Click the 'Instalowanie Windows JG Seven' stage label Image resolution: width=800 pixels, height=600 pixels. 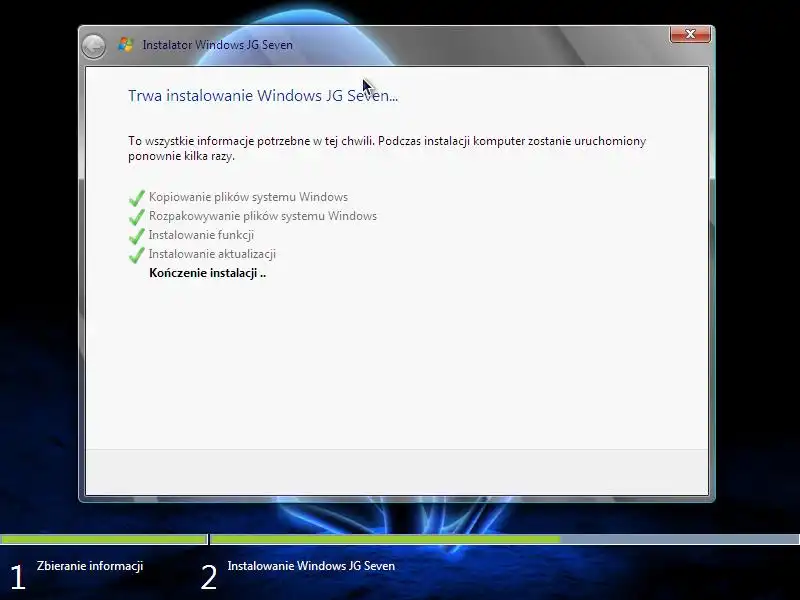[311, 566]
